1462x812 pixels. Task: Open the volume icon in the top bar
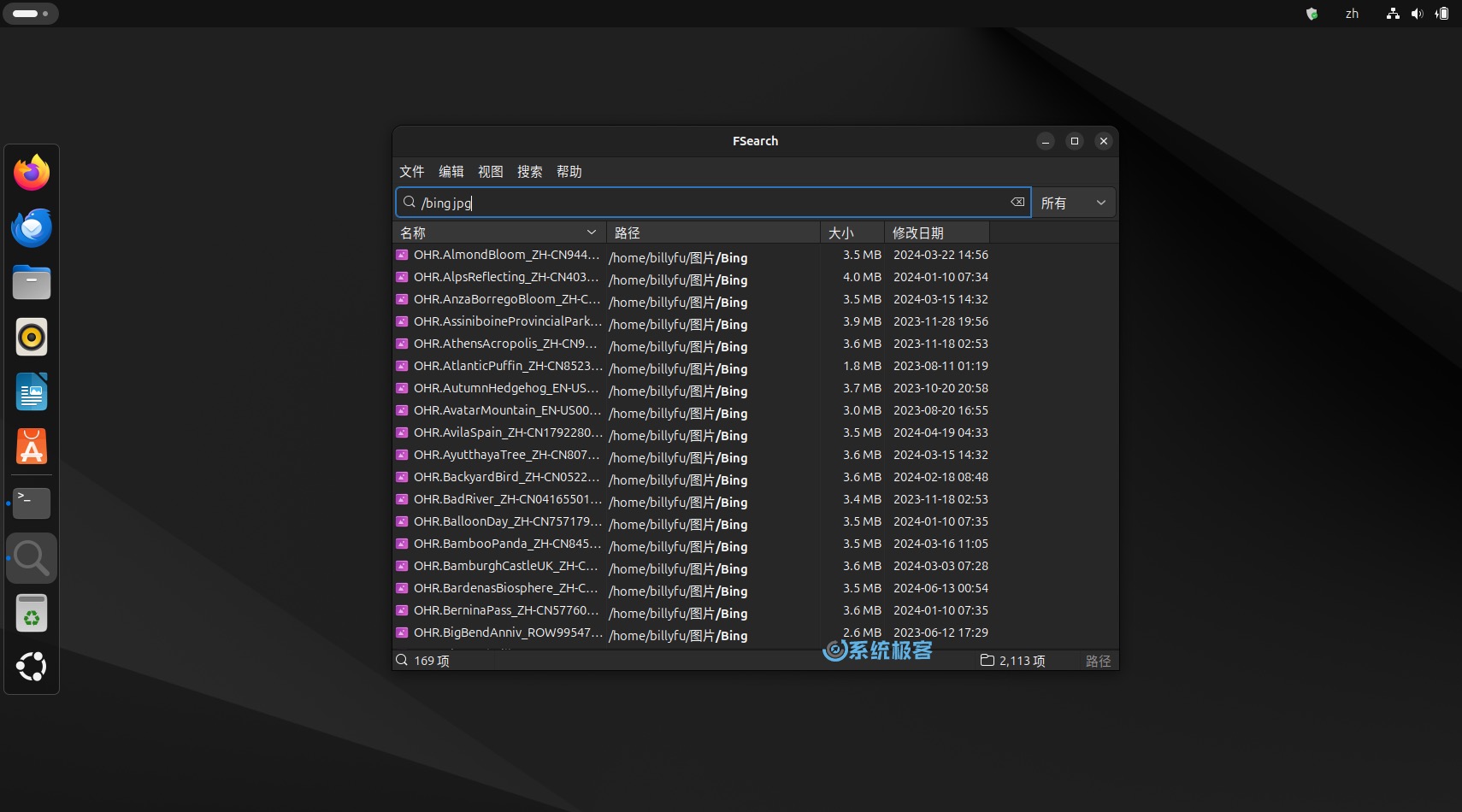tap(1418, 14)
